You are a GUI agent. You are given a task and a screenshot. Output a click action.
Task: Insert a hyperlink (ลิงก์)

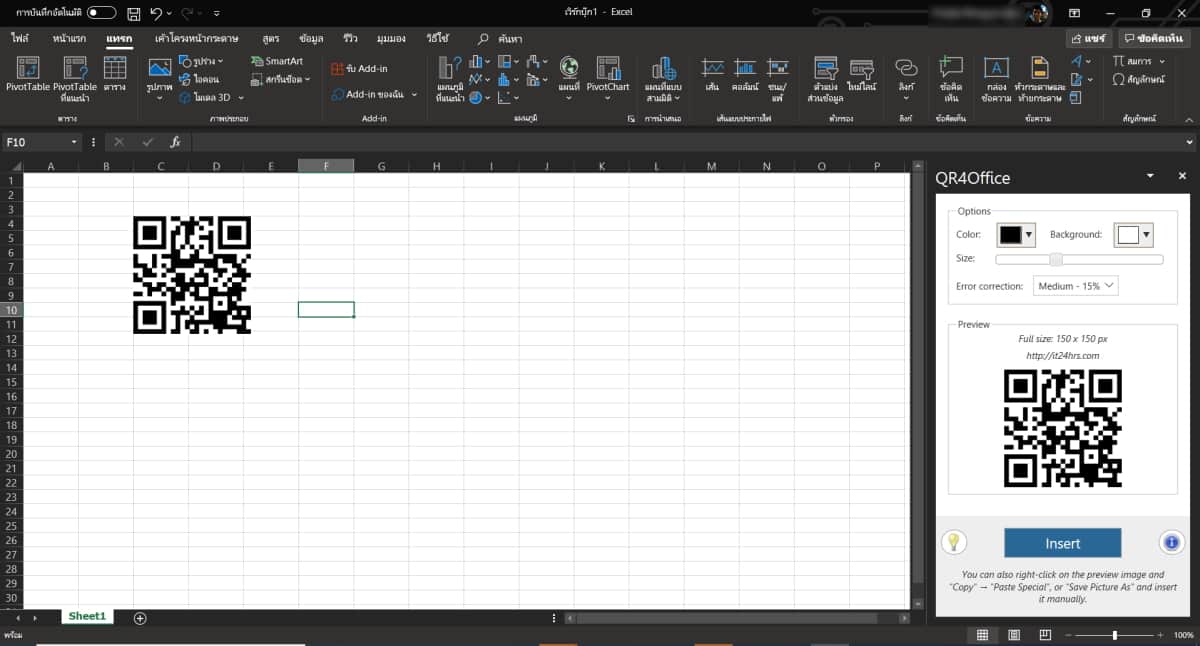pyautogui.click(x=905, y=78)
